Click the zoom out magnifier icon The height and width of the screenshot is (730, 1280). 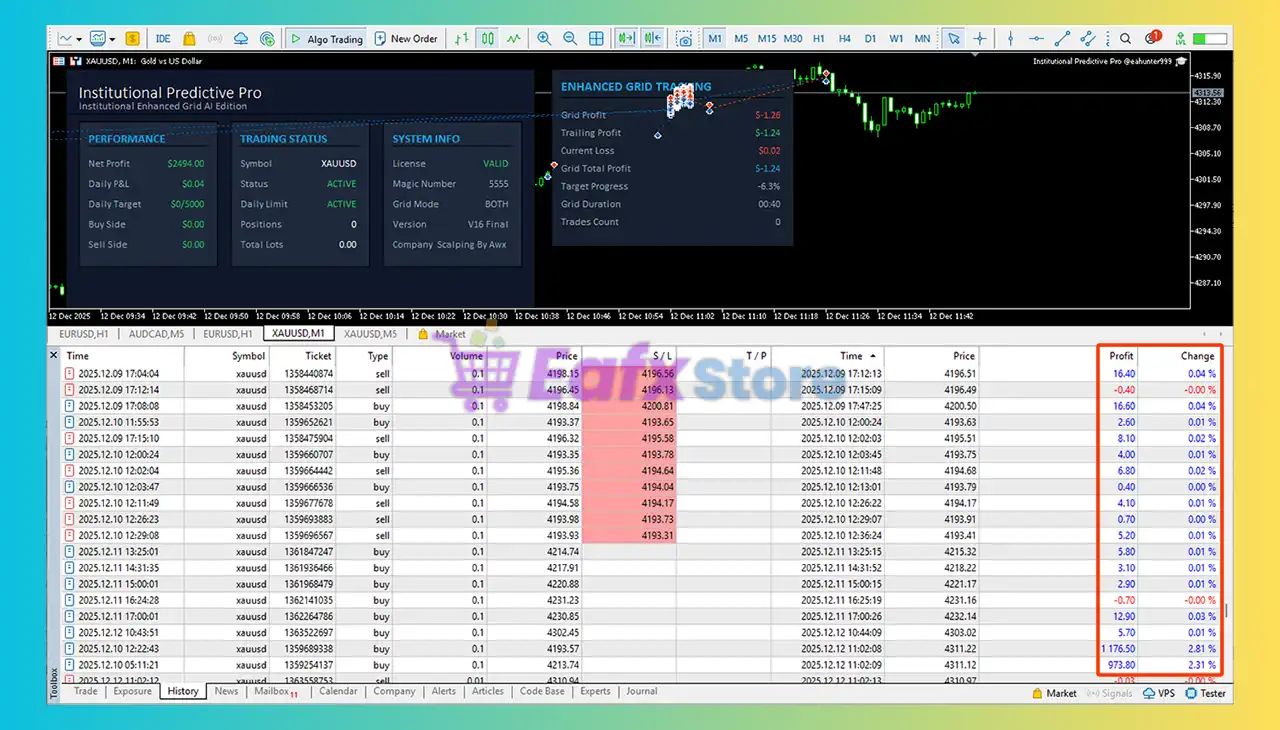[x=570, y=39]
